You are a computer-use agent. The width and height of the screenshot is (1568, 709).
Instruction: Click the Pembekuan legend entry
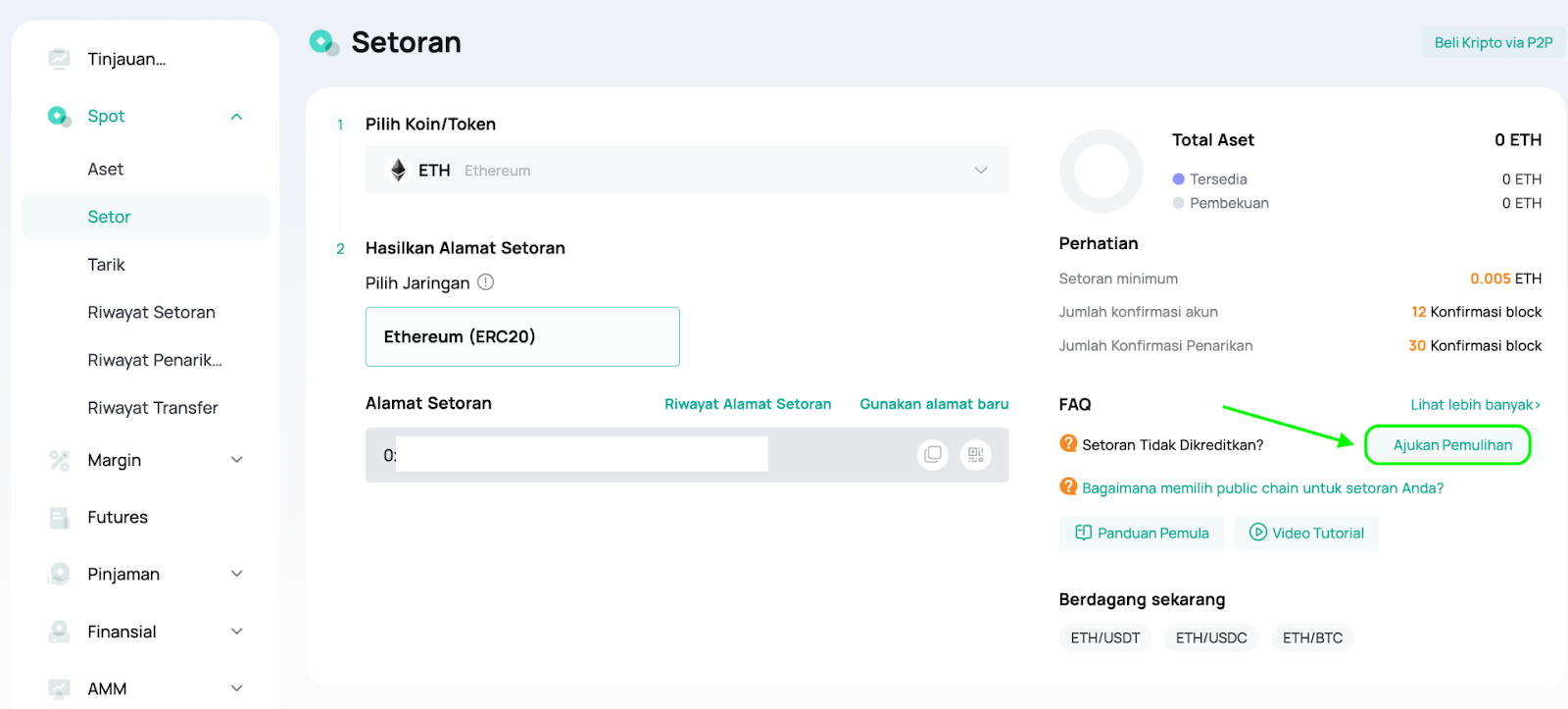(1221, 203)
